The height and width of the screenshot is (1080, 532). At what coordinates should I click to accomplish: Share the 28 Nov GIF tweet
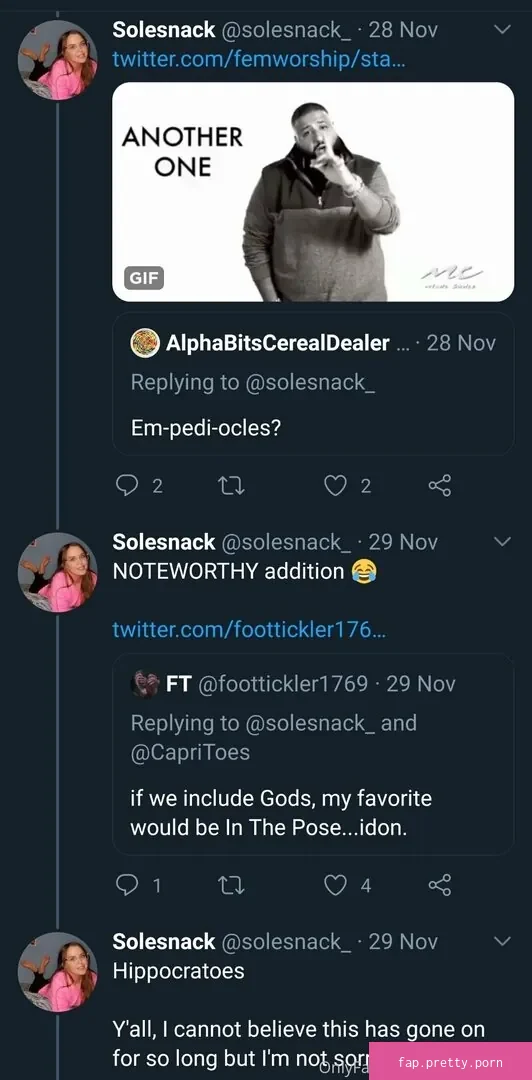440,486
